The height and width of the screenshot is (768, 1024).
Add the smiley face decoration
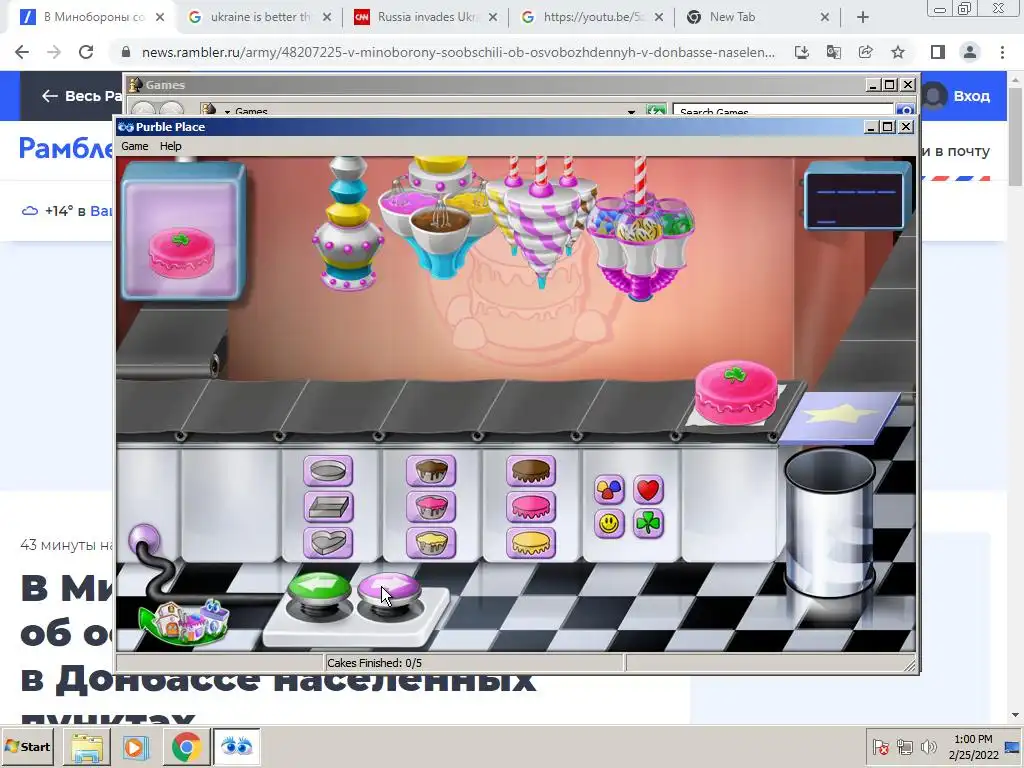[609, 524]
